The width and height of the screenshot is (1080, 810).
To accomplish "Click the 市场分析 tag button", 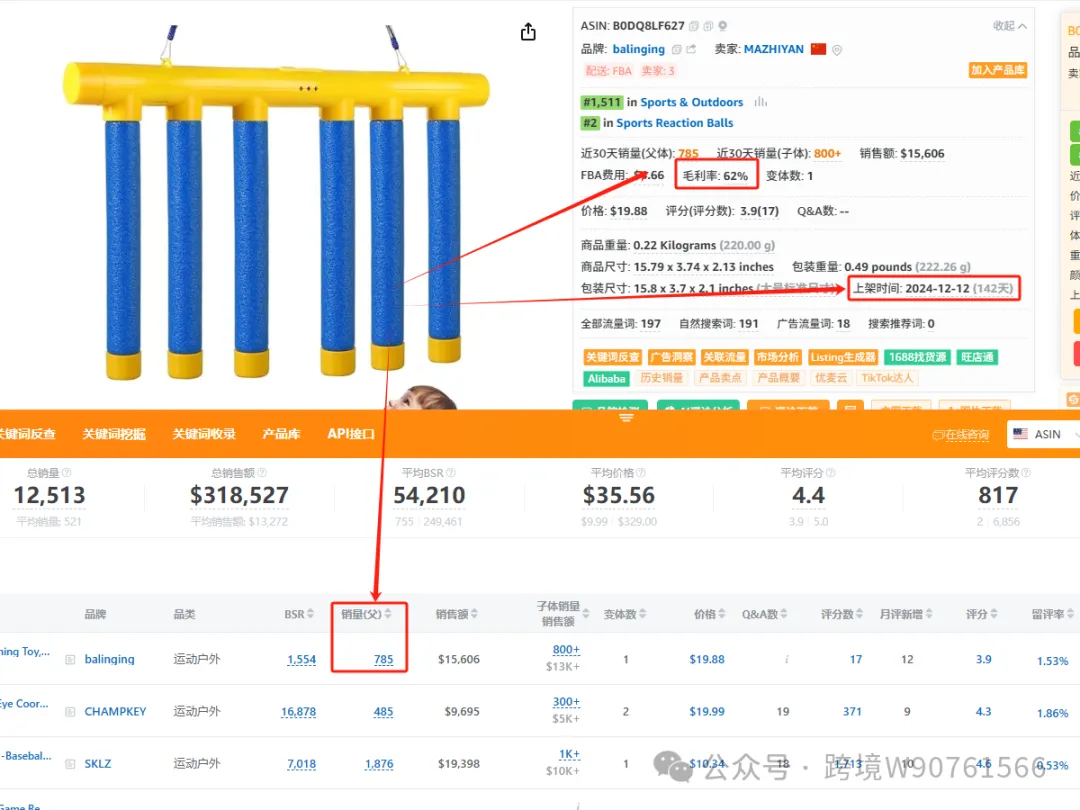I will 778,357.
